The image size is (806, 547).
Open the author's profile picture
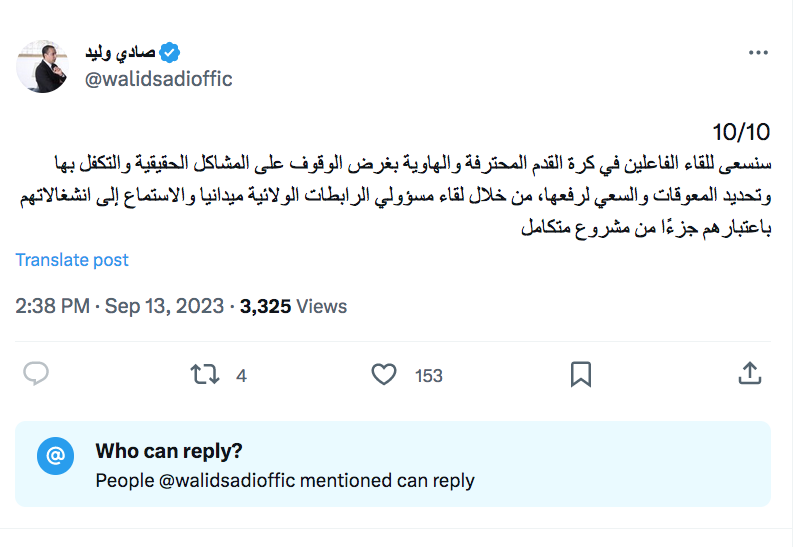(x=42, y=66)
